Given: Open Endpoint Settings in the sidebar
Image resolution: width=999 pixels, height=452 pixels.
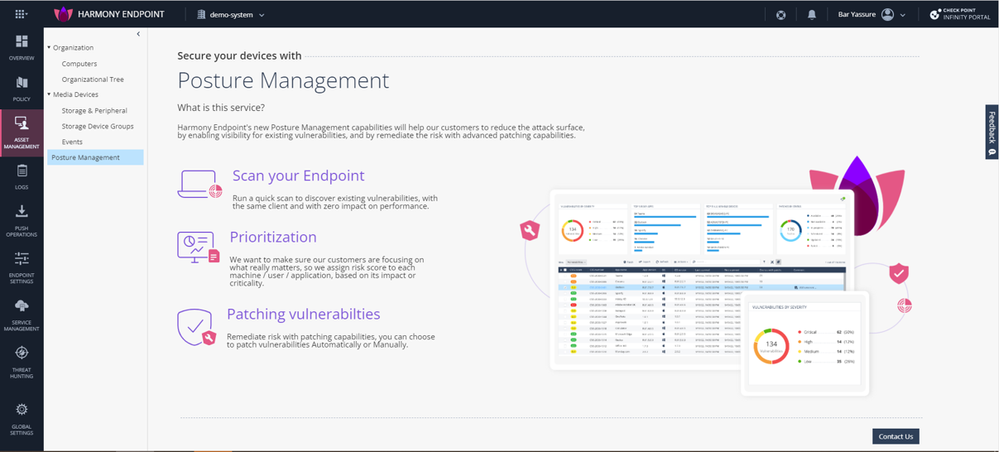Looking at the screenshot, I should [x=21, y=264].
